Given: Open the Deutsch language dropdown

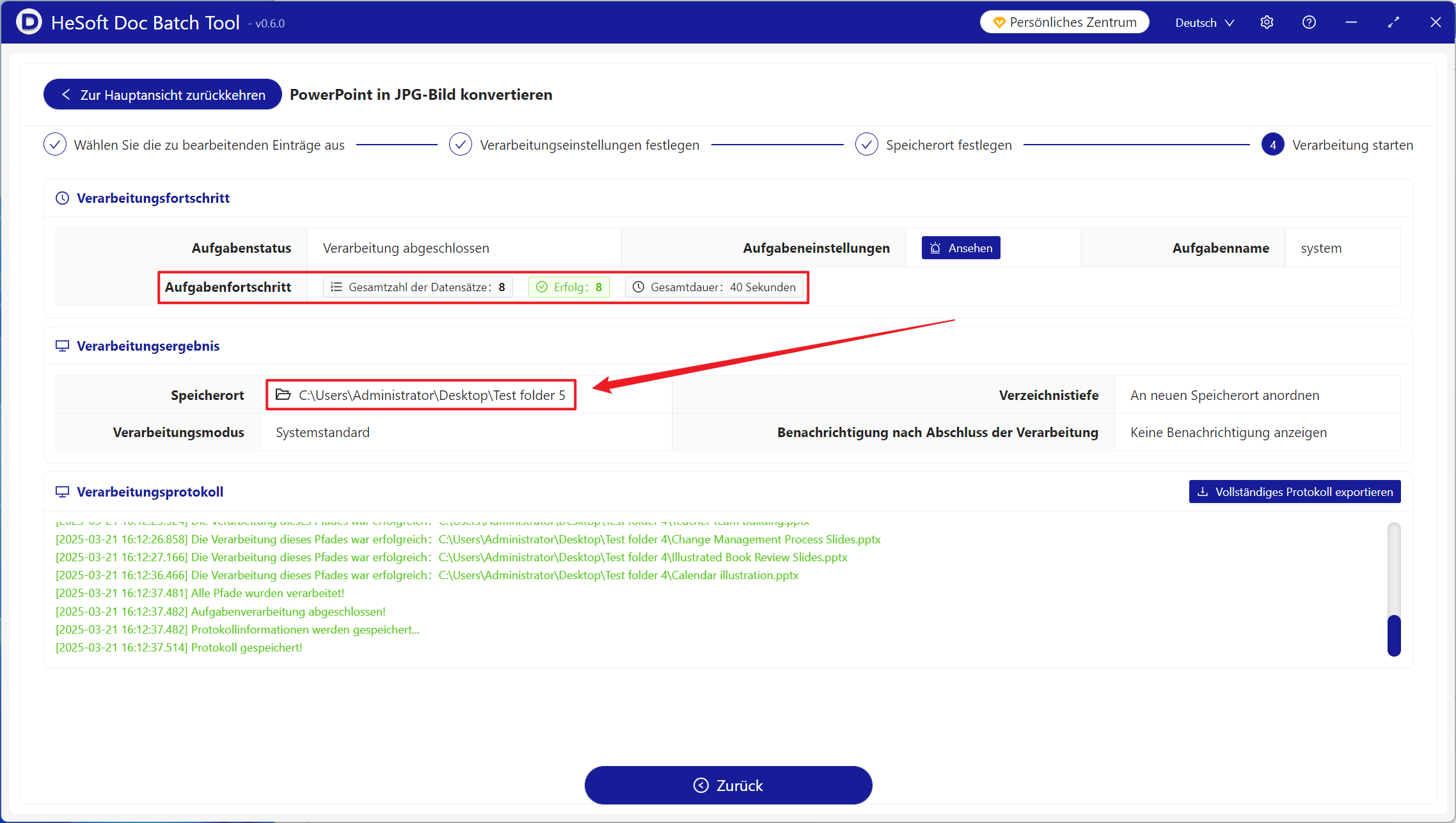Looking at the screenshot, I should click(1204, 22).
